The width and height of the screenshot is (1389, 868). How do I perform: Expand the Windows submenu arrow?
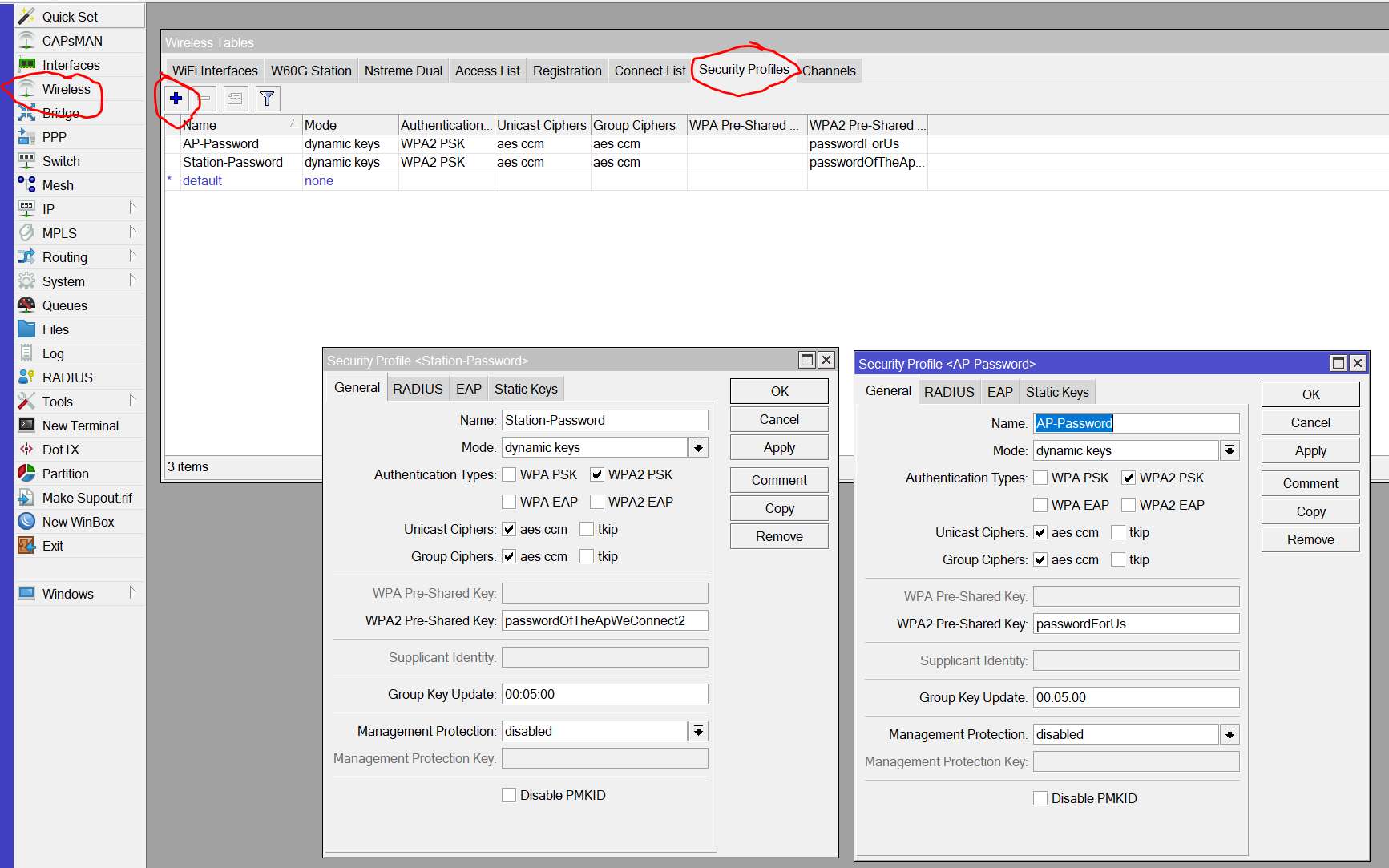coord(132,593)
